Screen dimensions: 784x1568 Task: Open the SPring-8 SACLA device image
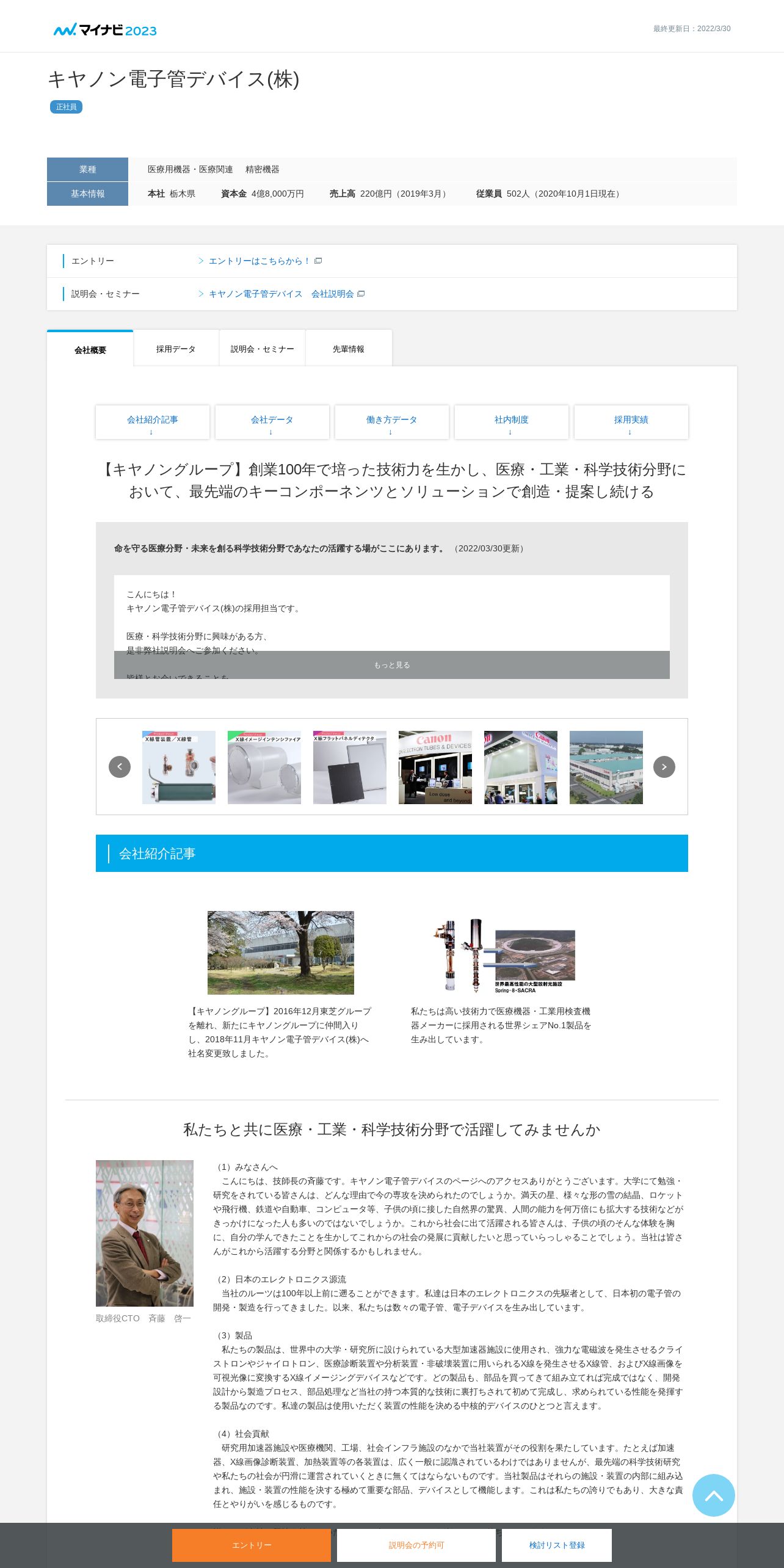coord(504,956)
